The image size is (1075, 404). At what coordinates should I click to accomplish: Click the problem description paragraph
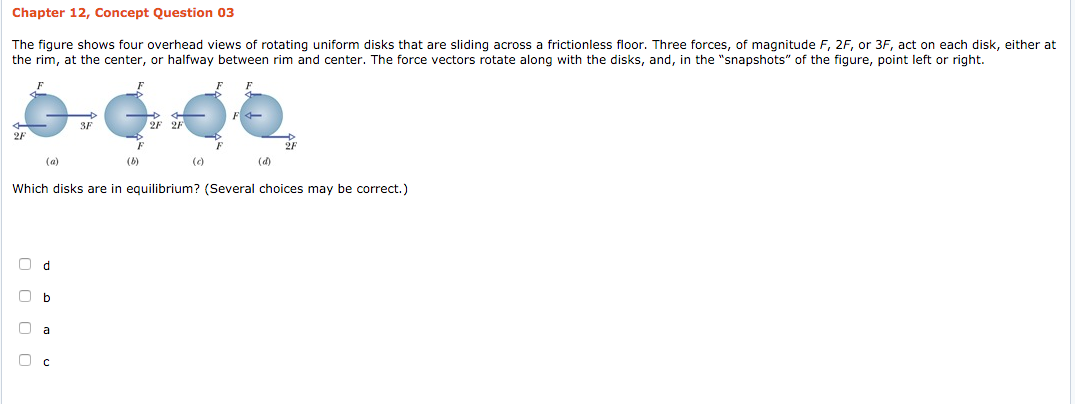coord(535,52)
